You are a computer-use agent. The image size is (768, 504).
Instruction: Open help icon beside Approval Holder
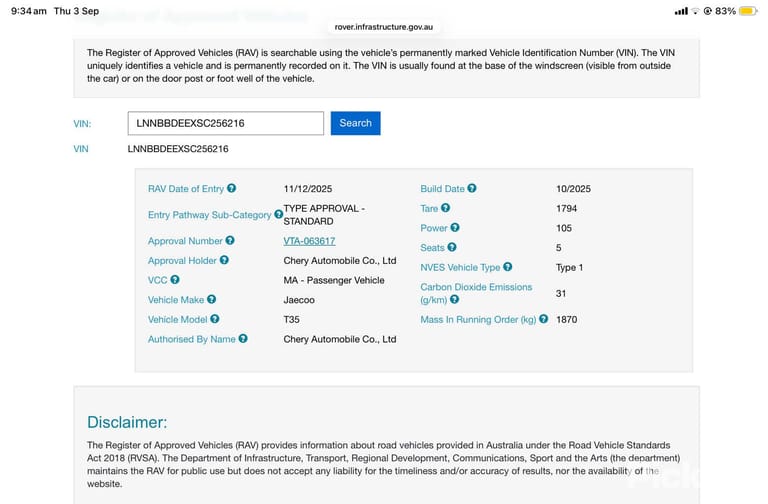click(x=224, y=260)
